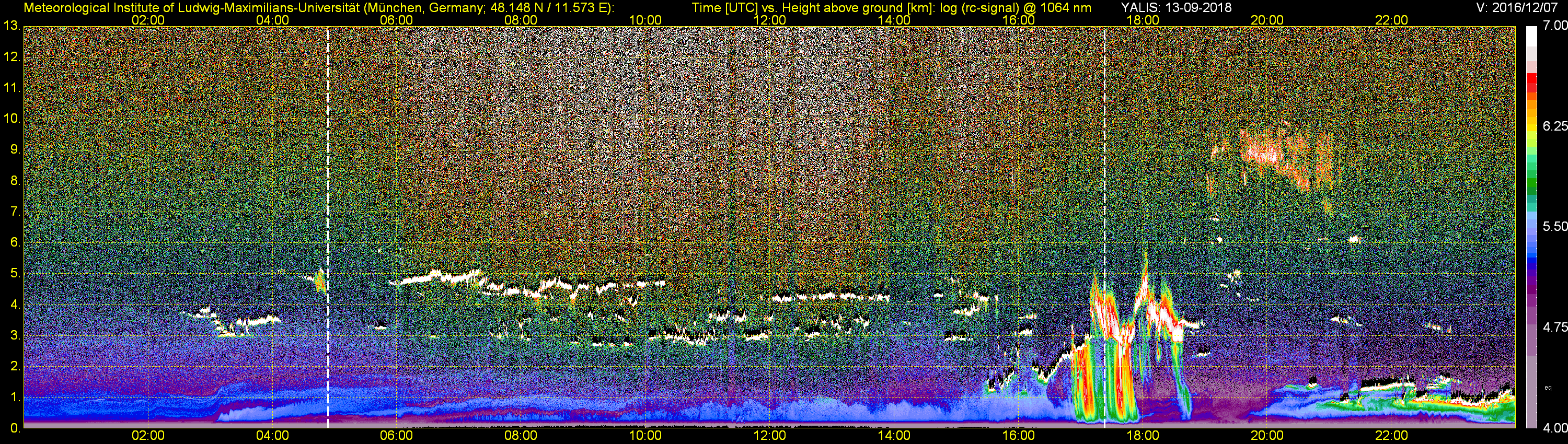Click the 'Time [UTC] vs. Height above ground' caption
1568x444 pixels.
(891, 8)
